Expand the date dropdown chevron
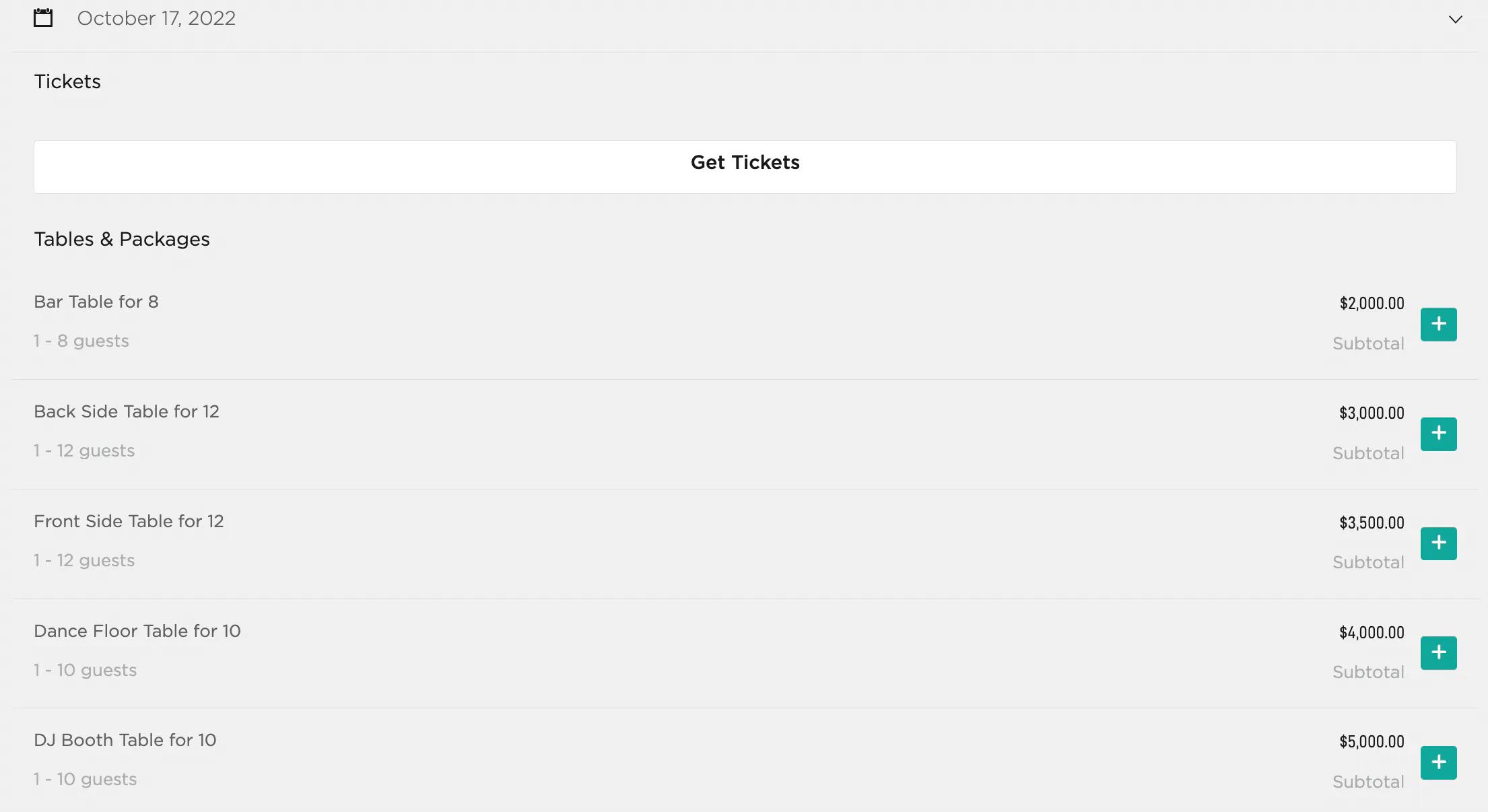1488x812 pixels. (x=1455, y=20)
